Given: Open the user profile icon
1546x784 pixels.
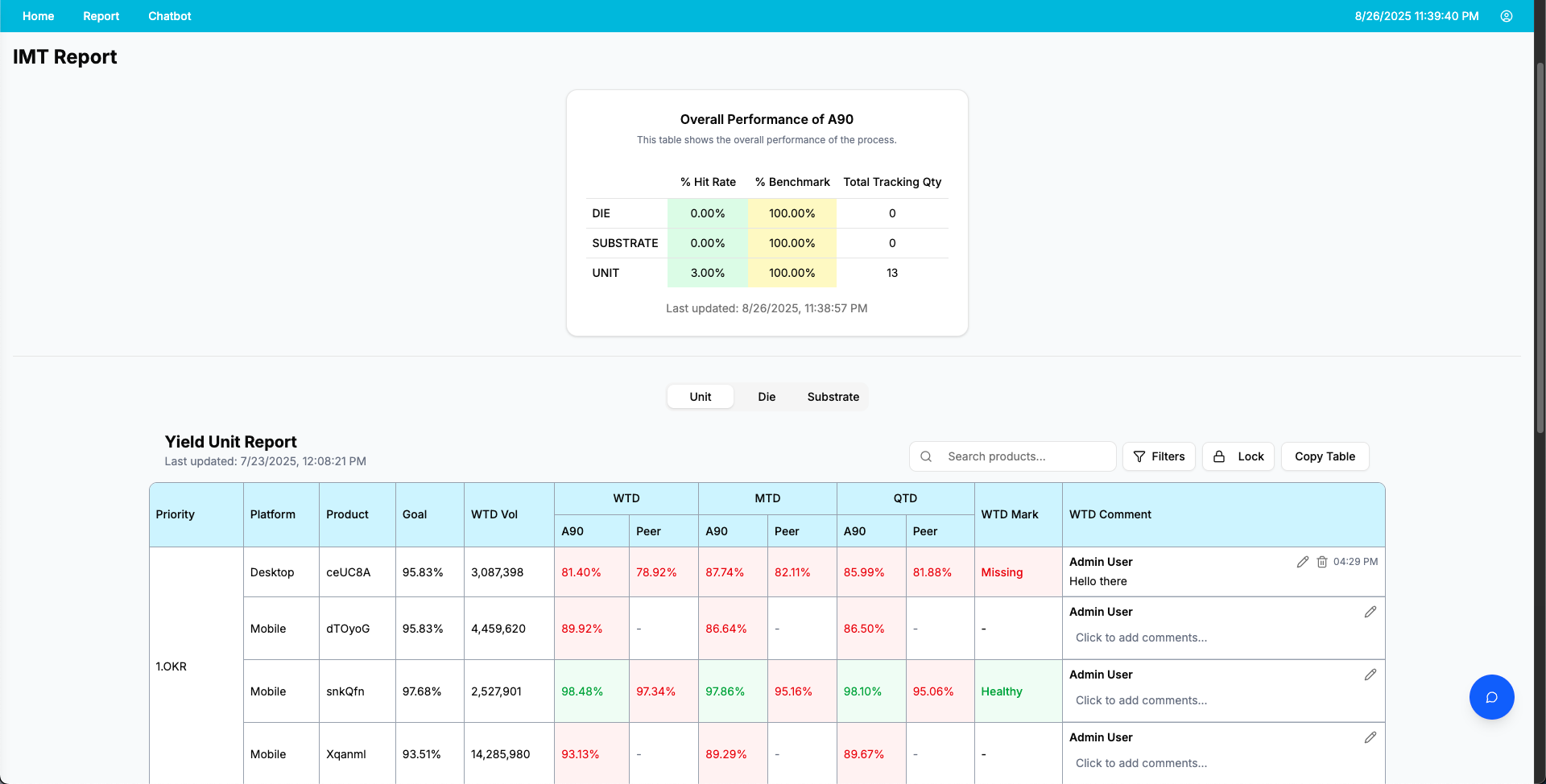Looking at the screenshot, I should point(1506,16).
